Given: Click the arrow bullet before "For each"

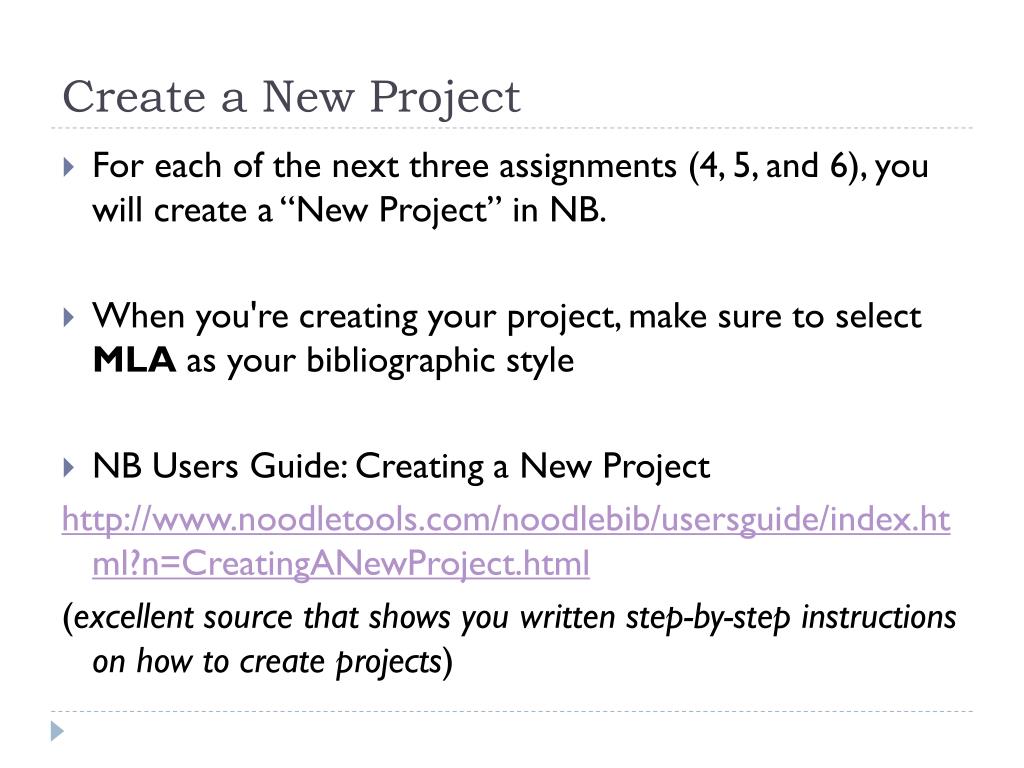Looking at the screenshot, I should pos(69,167).
